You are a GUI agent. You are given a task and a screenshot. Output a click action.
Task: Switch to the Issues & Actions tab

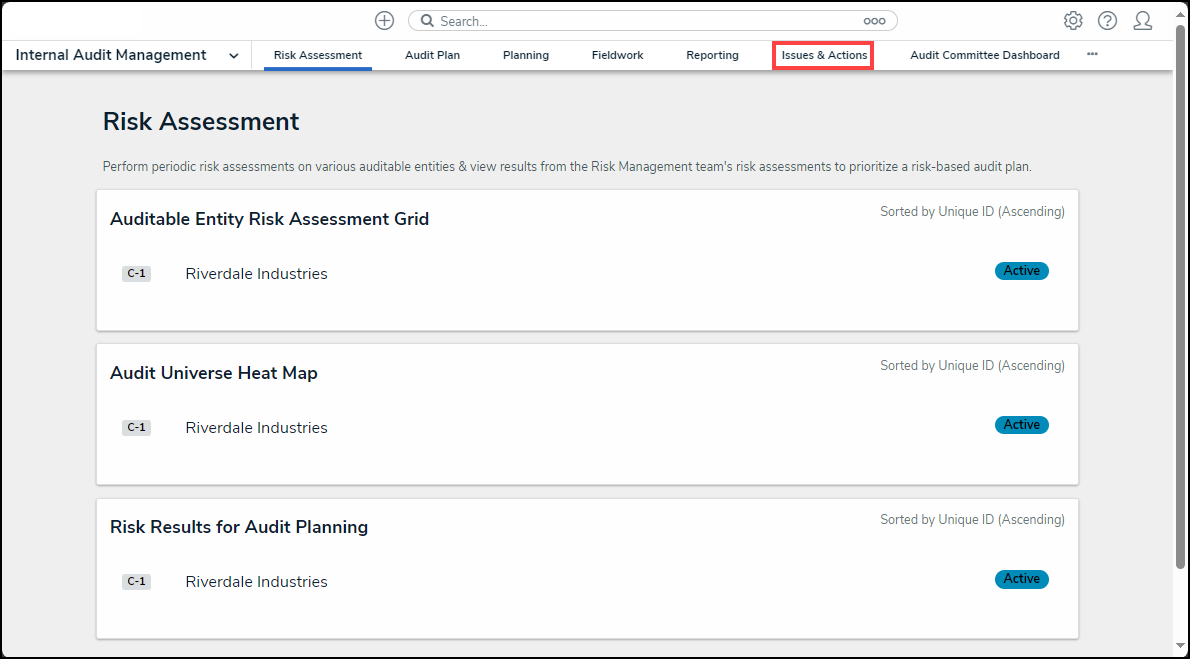click(824, 55)
